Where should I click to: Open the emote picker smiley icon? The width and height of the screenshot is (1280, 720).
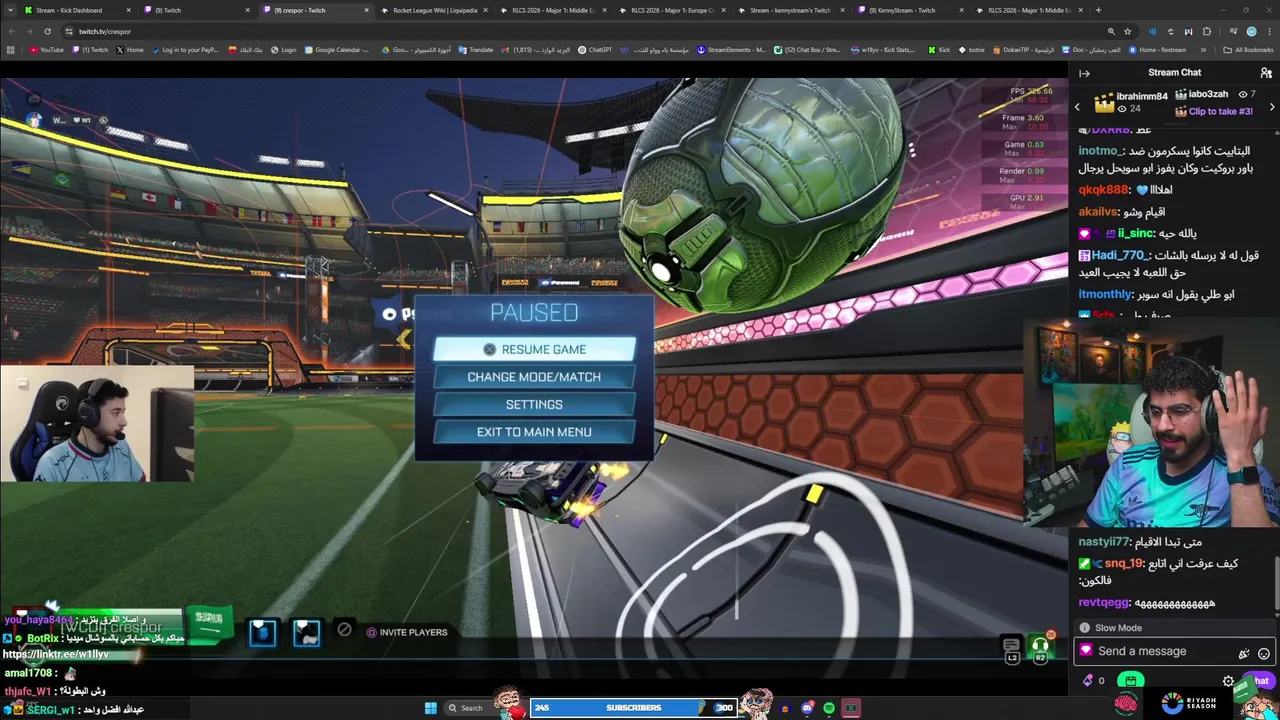point(1264,653)
